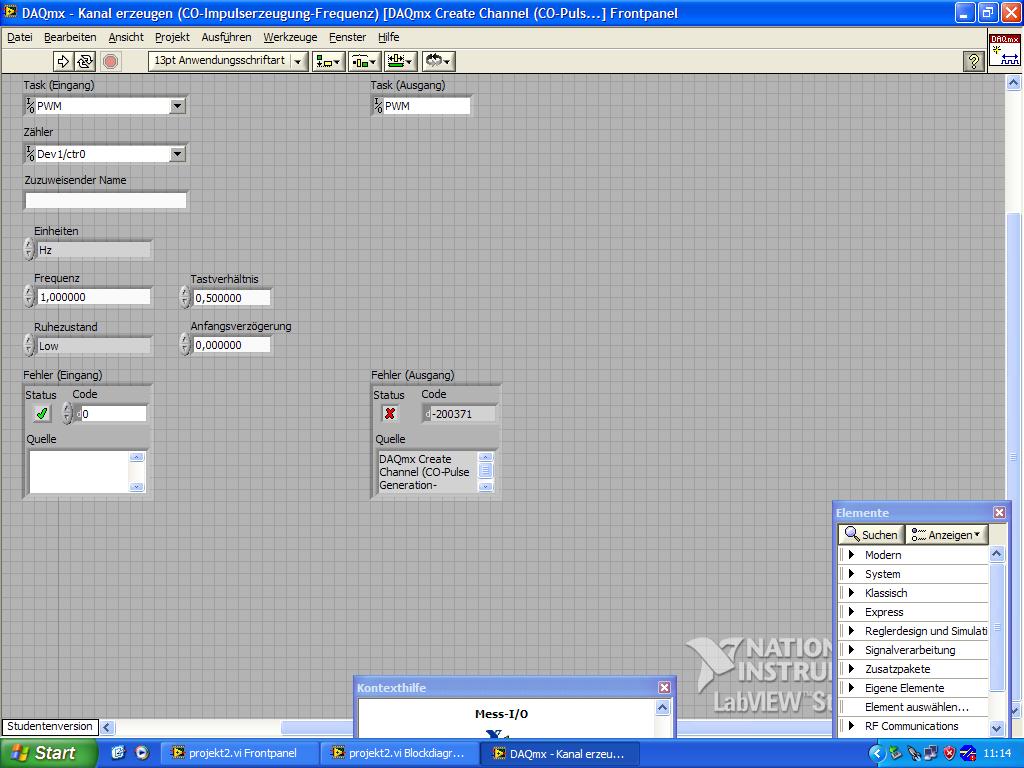Screen dimensions: 1024x768
Task: Open the Task (Eingang) PWM dropdown arrow
Action: [x=178, y=106]
